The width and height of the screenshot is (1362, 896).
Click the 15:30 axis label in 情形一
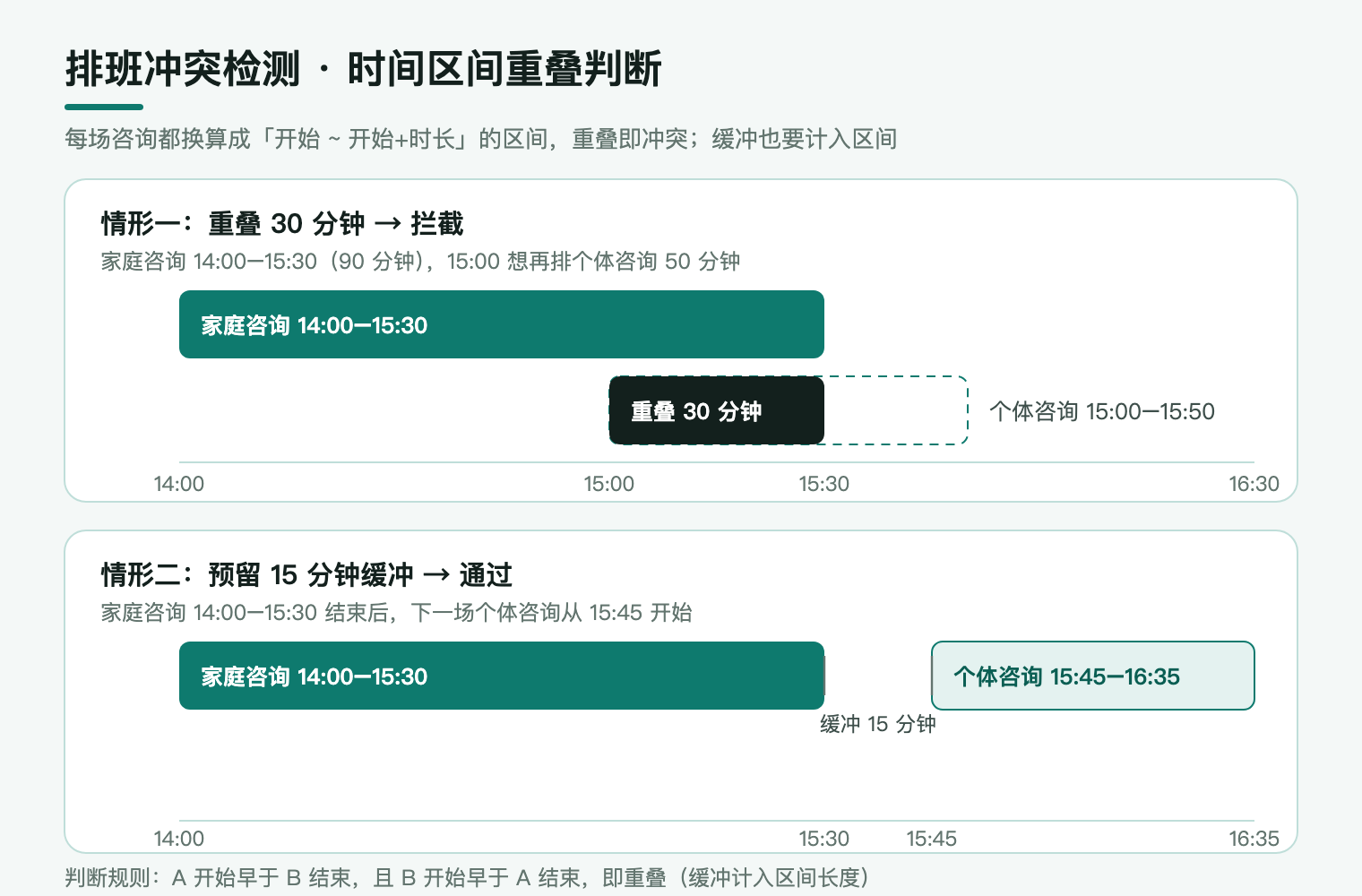(x=824, y=484)
